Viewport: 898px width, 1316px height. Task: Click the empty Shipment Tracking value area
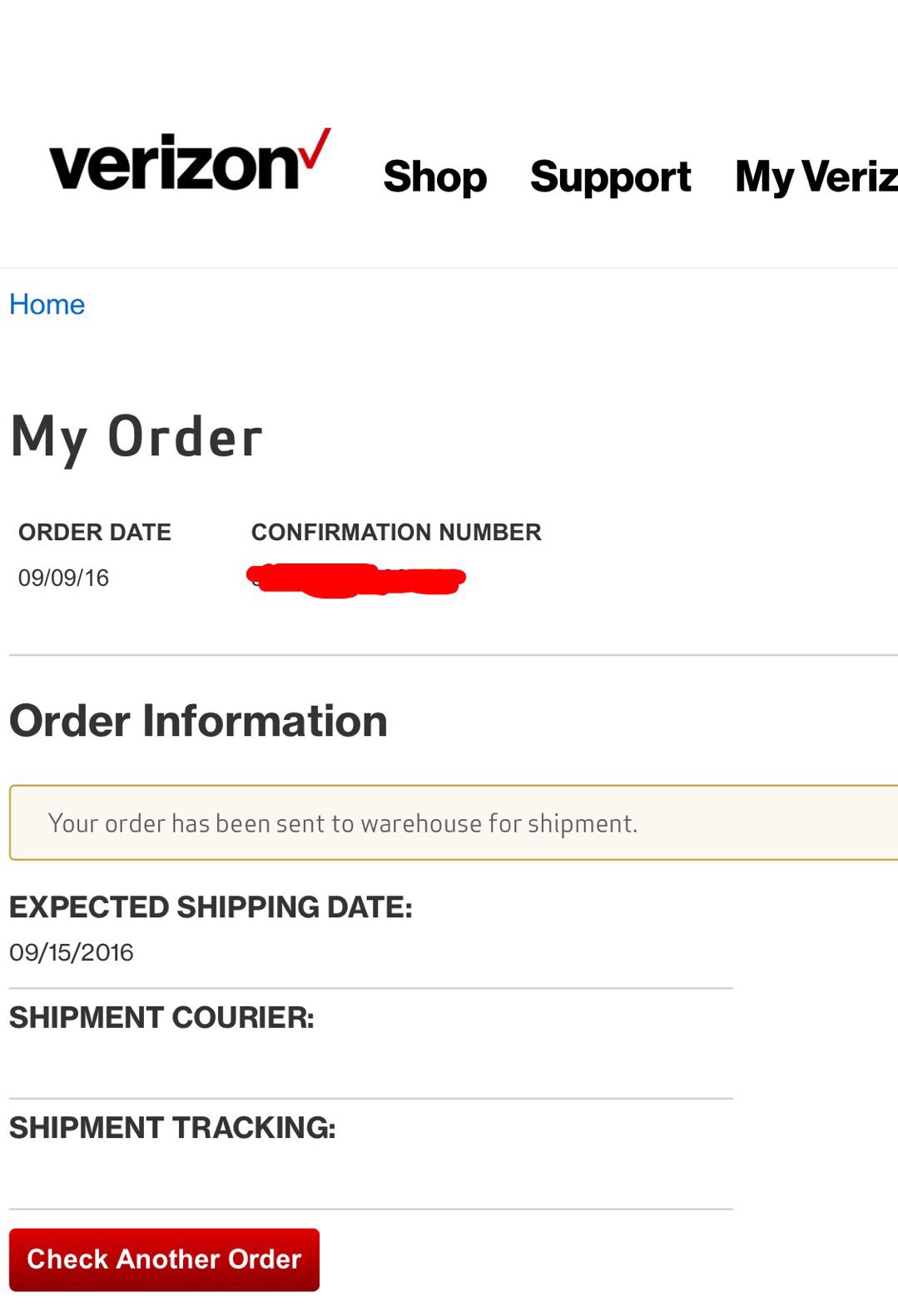click(370, 1174)
